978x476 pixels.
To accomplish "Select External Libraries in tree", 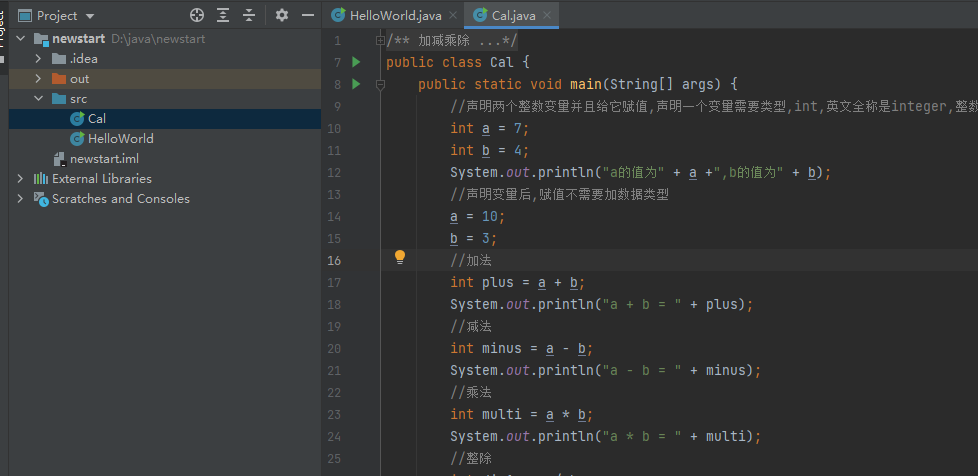I will click(x=102, y=178).
